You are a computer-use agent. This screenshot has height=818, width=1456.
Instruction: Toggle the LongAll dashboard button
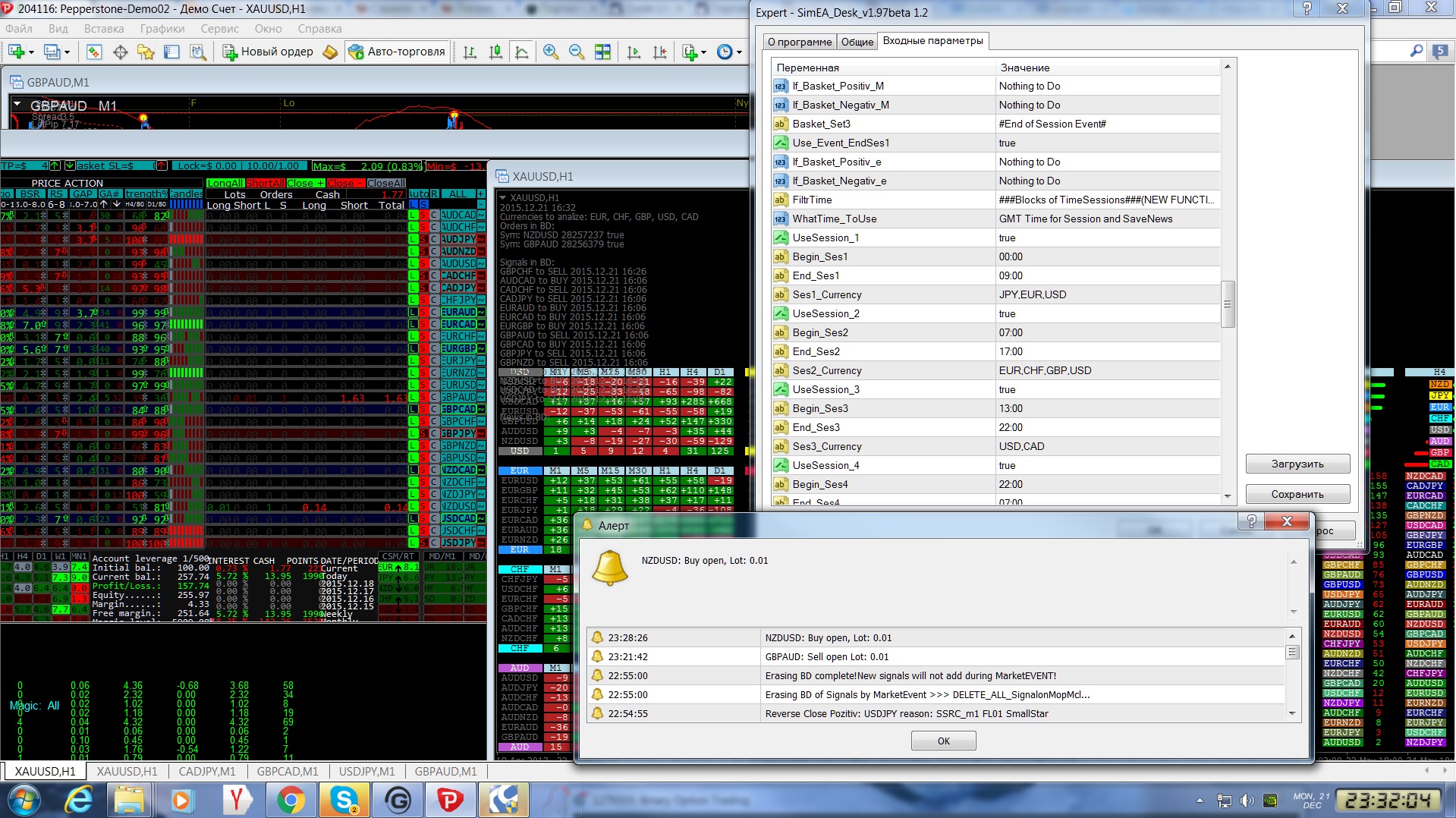[x=225, y=183]
